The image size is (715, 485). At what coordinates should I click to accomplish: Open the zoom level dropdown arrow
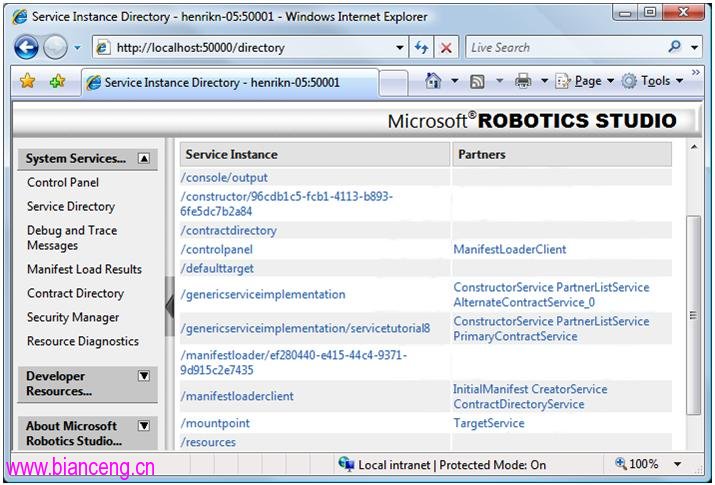pos(678,464)
